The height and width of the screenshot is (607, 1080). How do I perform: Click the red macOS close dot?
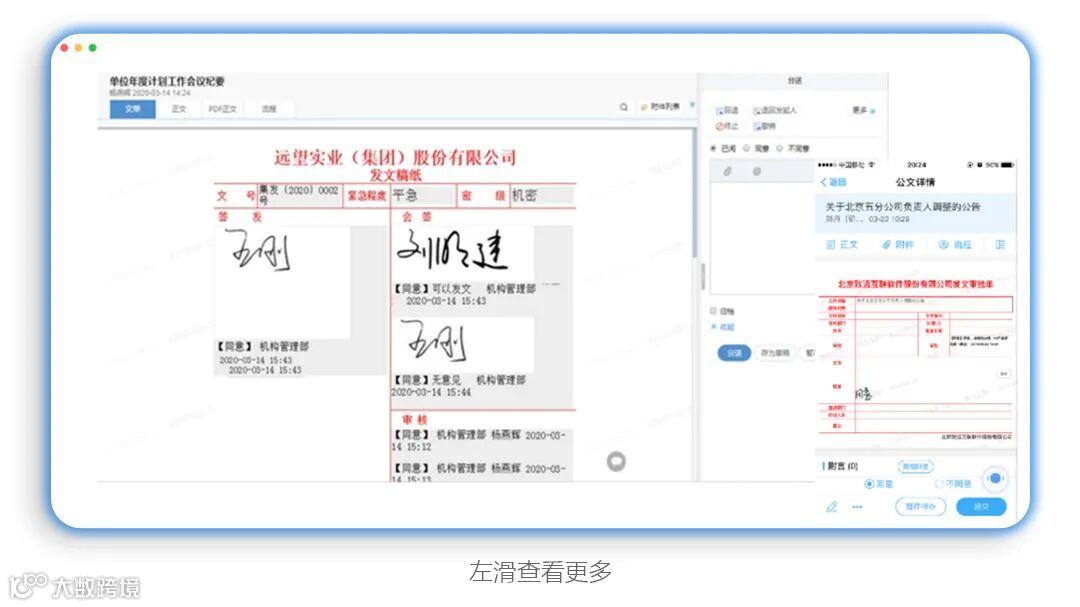coord(64,48)
